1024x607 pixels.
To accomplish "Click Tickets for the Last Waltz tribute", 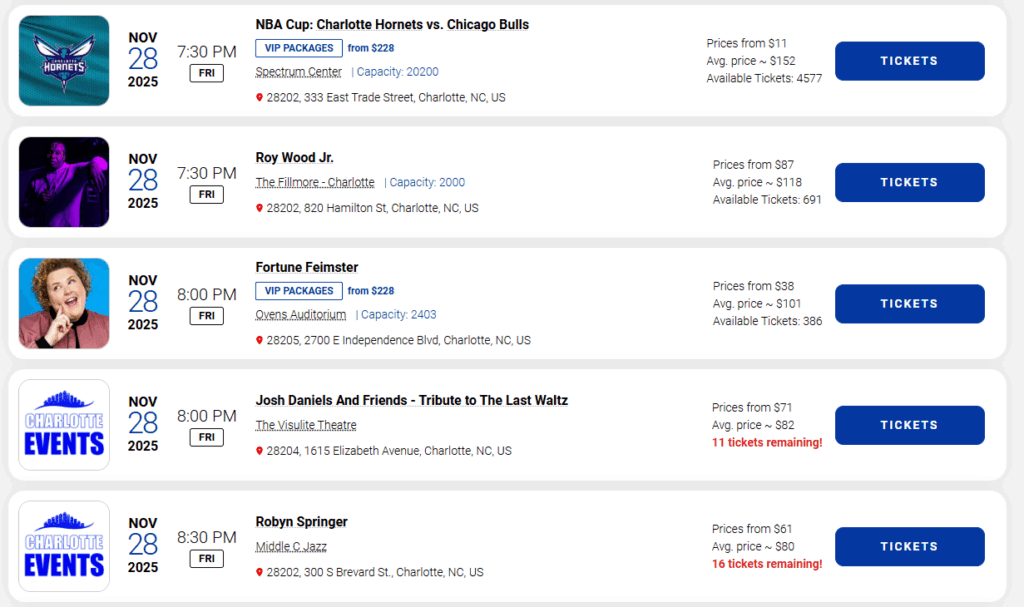I will tap(909, 425).
